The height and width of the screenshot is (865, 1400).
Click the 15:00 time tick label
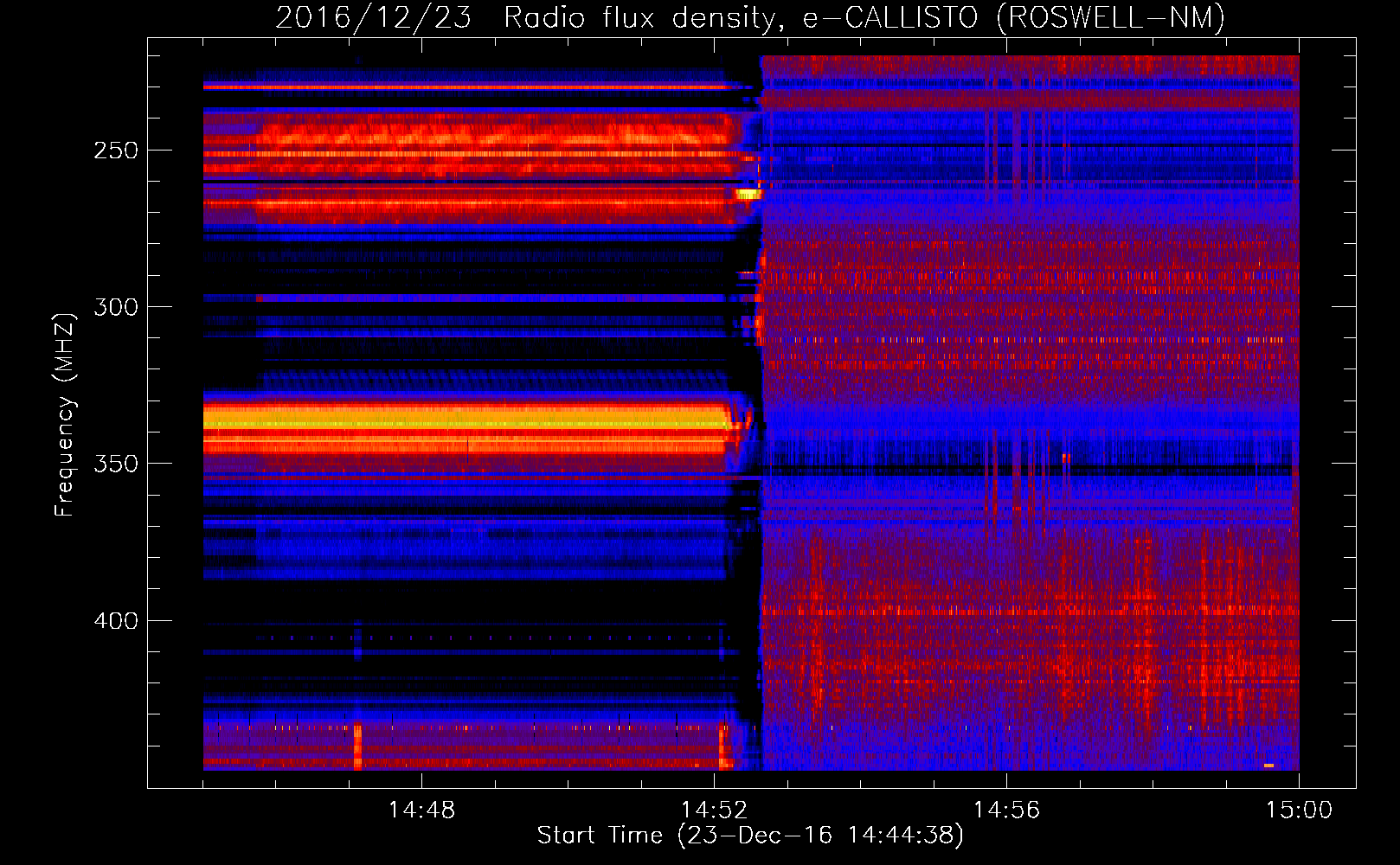coord(1299,811)
